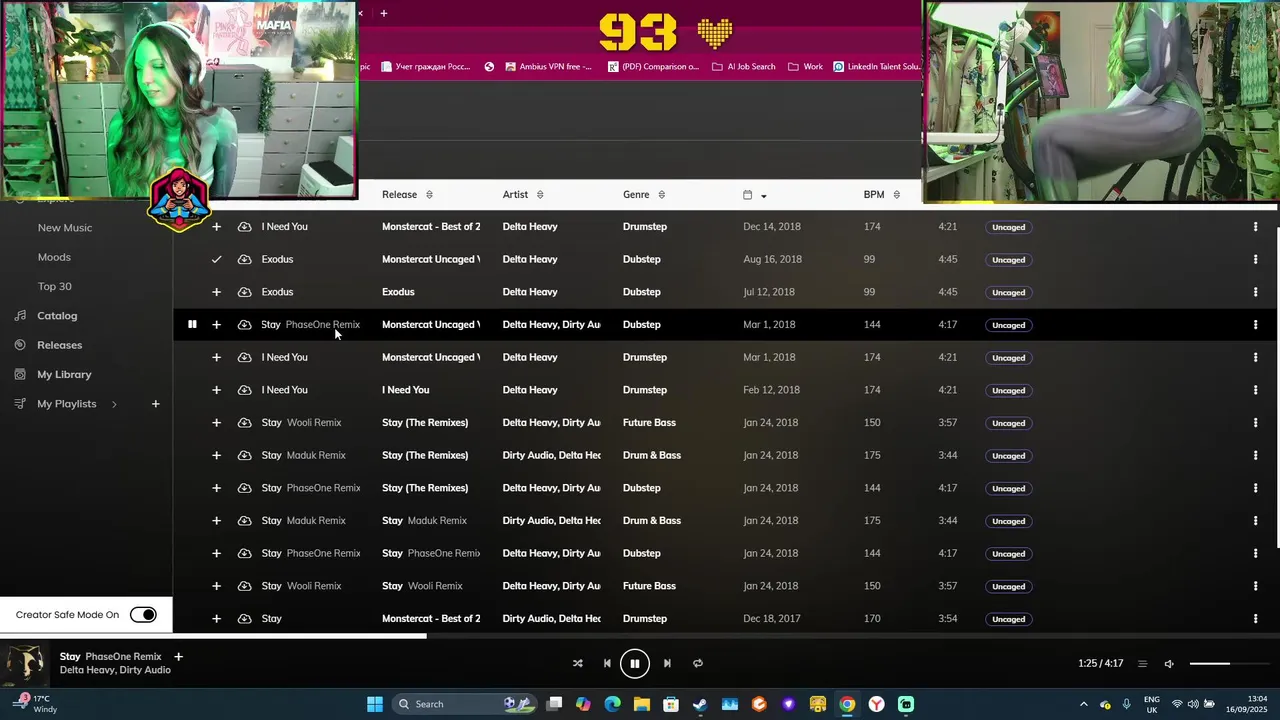The width and height of the screenshot is (1280, 720).
Task: Go to Releases section
Action: point(59,345)
